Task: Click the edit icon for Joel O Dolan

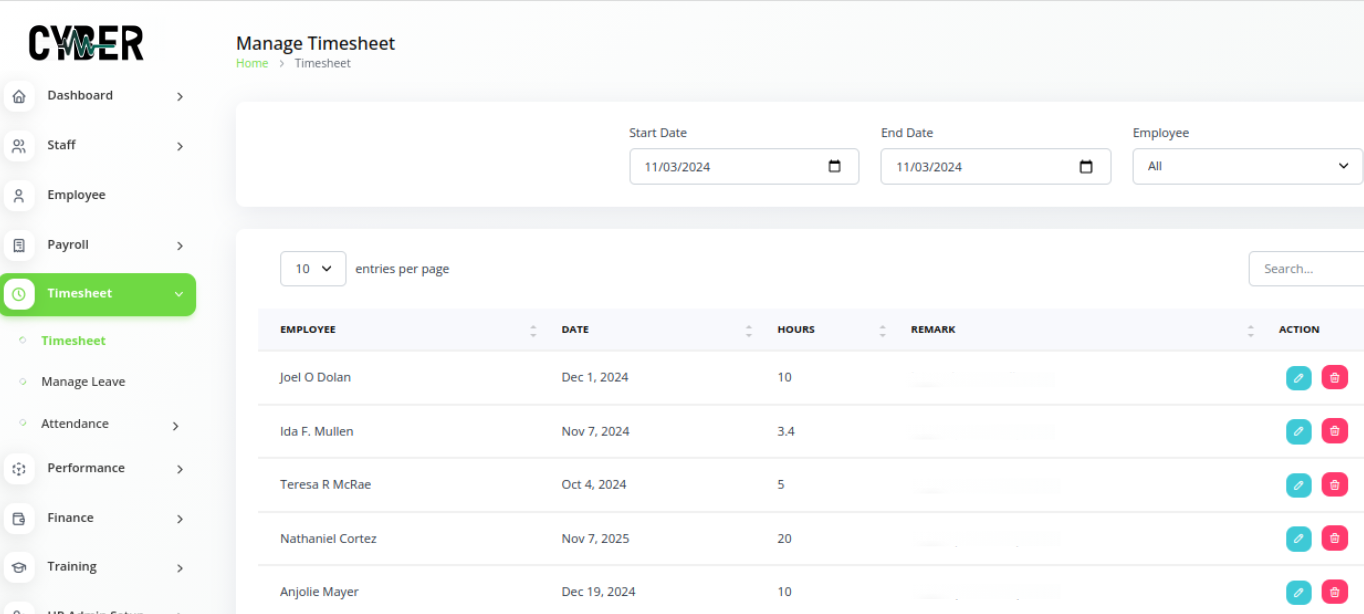Action: 1298,377
